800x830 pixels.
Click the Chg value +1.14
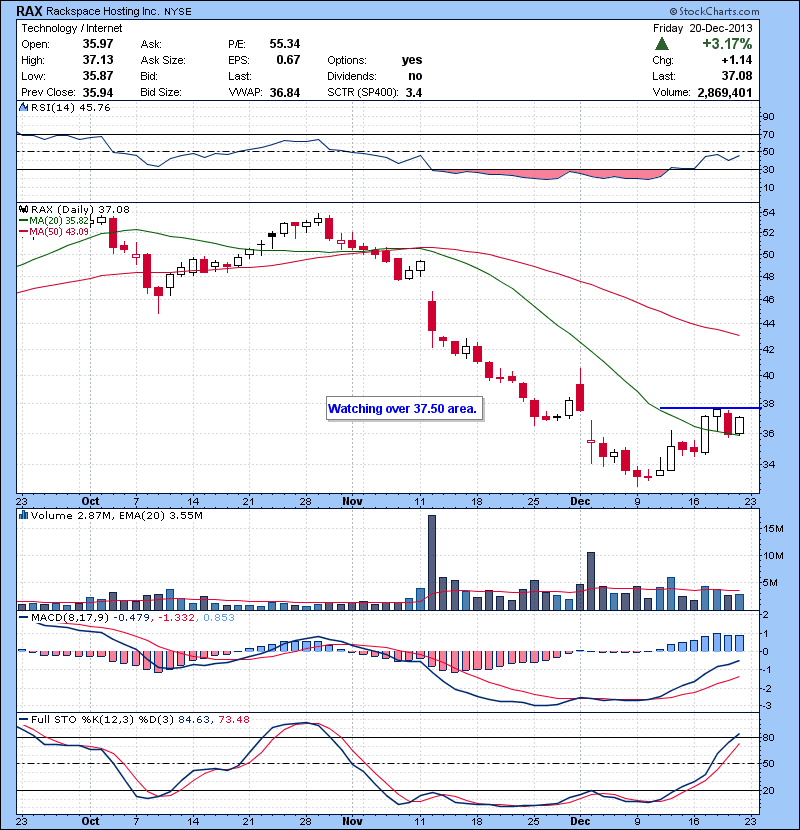(736, 60)
